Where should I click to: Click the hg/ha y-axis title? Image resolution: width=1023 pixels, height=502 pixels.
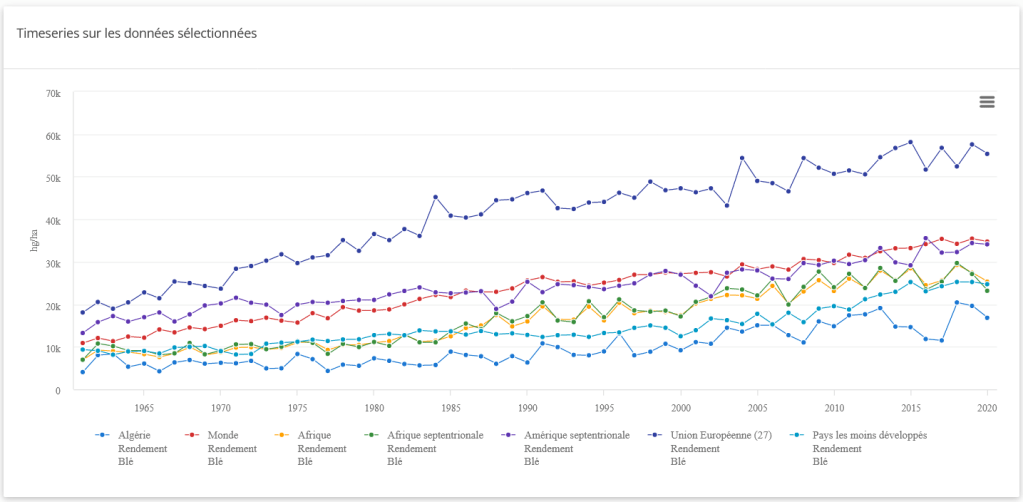[36, 241]
